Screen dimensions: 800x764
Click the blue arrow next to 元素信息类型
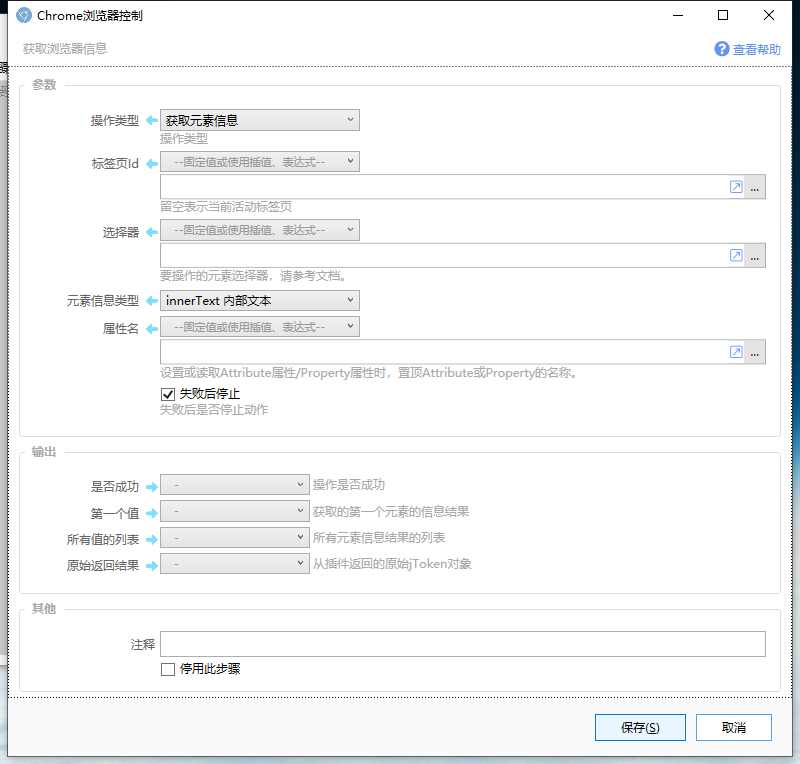[152, 301]
